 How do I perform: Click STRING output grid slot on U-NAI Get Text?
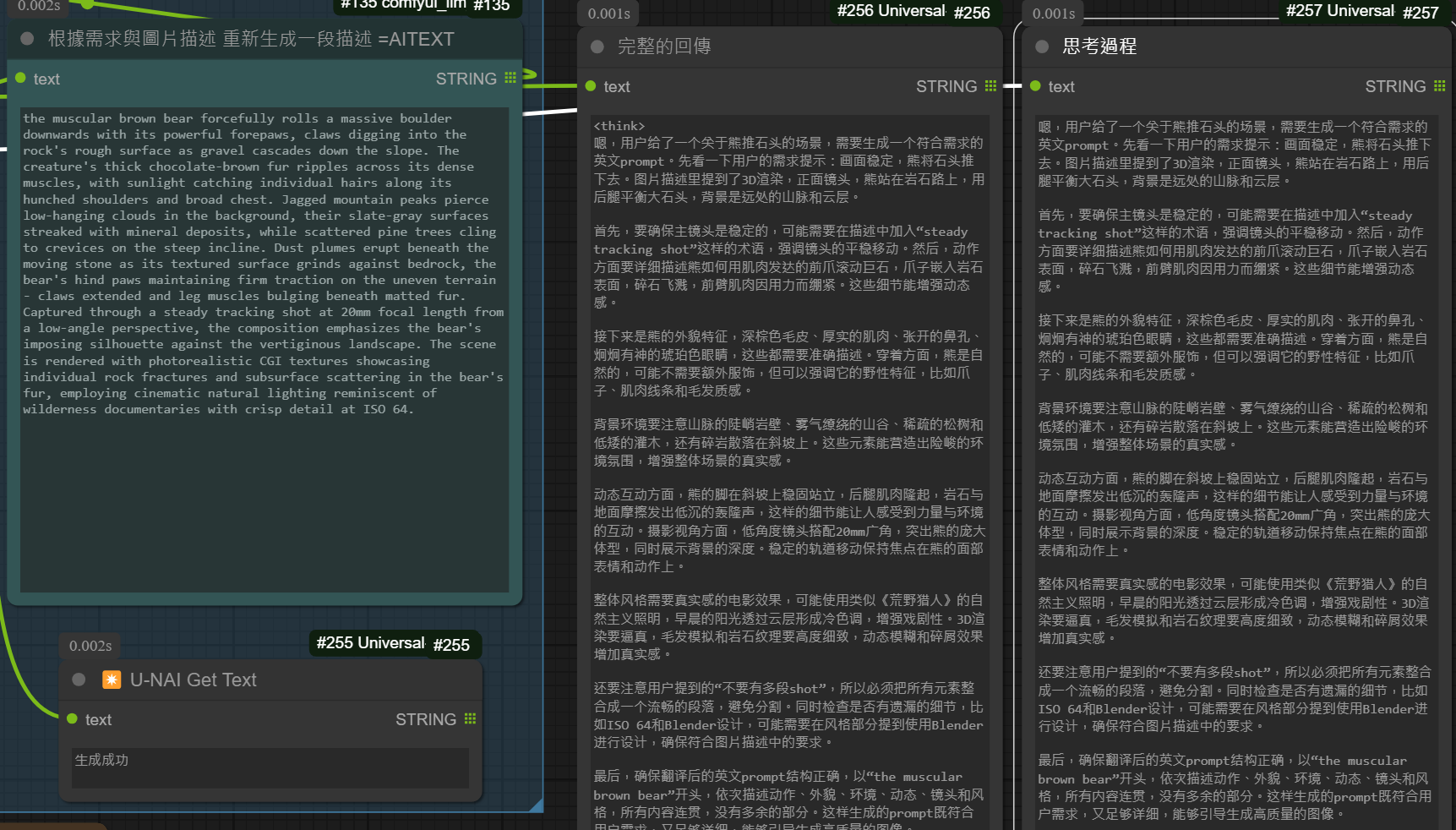pyautogui.click(x=470, y=718)
